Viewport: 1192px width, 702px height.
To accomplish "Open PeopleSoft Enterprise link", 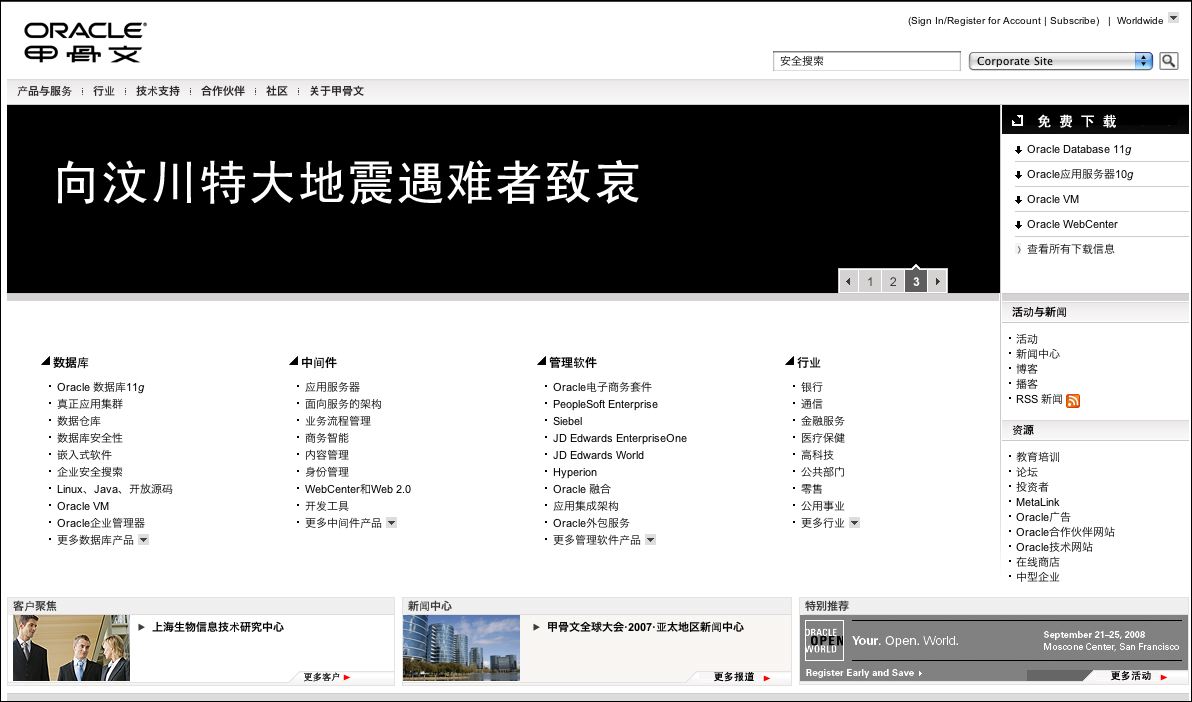I will 605,405.
